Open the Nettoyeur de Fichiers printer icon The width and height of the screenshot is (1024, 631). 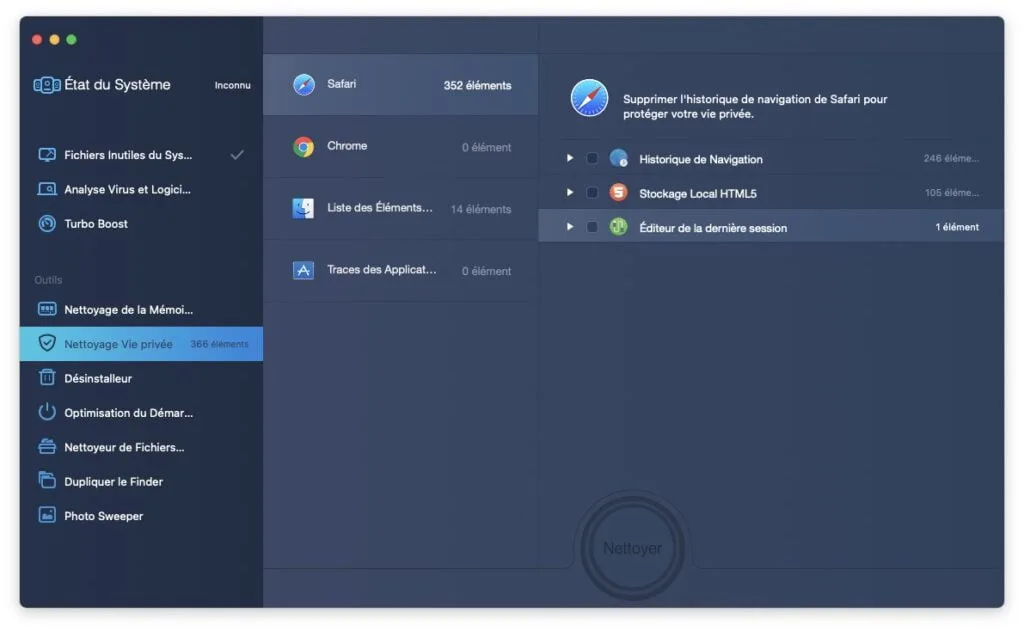click(47, 447)
